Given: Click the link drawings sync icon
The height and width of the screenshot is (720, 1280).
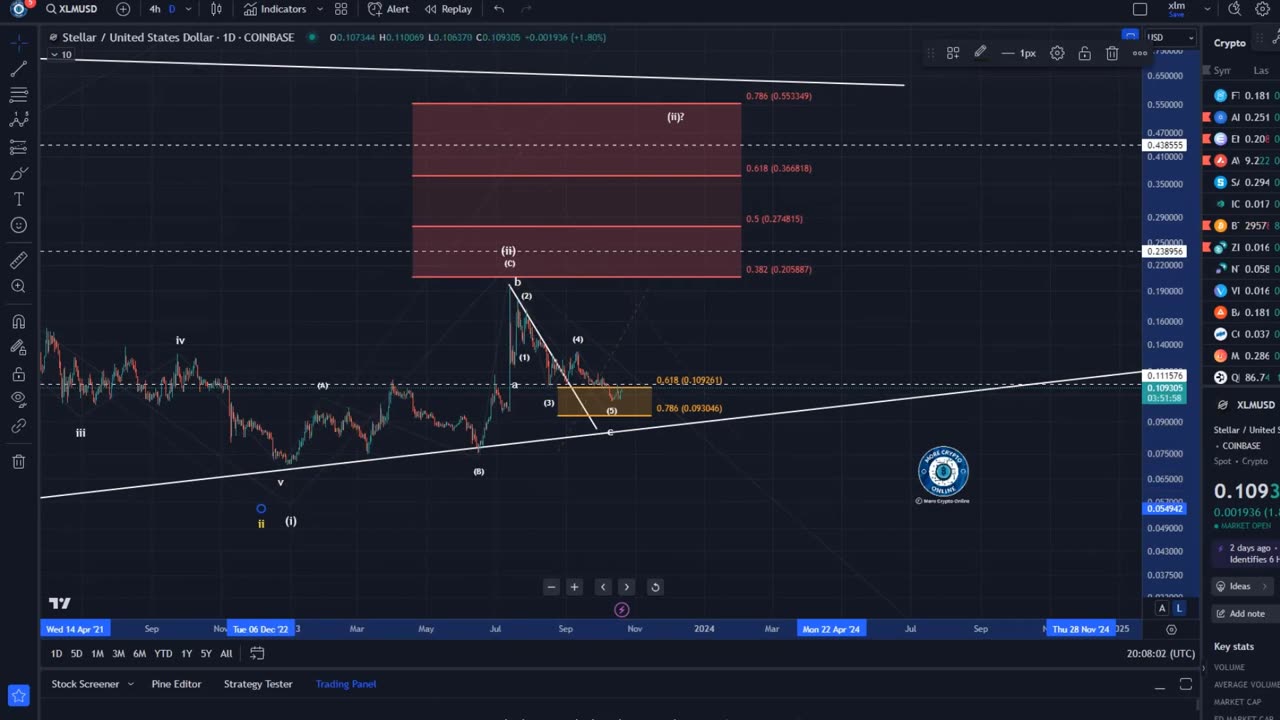Looking at the screenshot, I should point(18,426).
